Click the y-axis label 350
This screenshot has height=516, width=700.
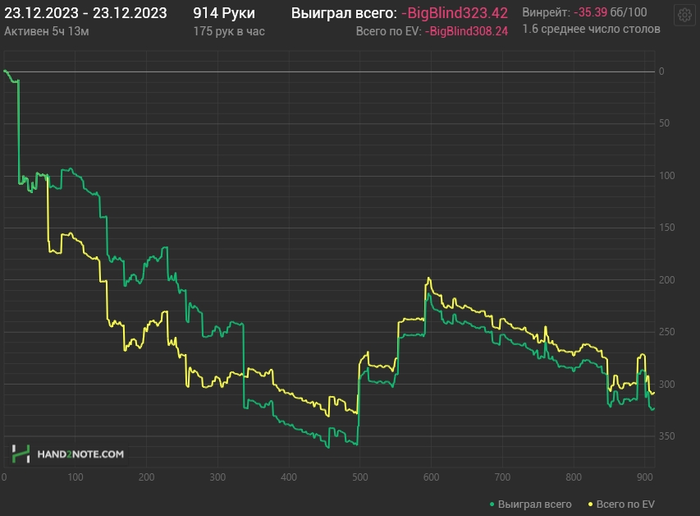[x=667, y=436]
